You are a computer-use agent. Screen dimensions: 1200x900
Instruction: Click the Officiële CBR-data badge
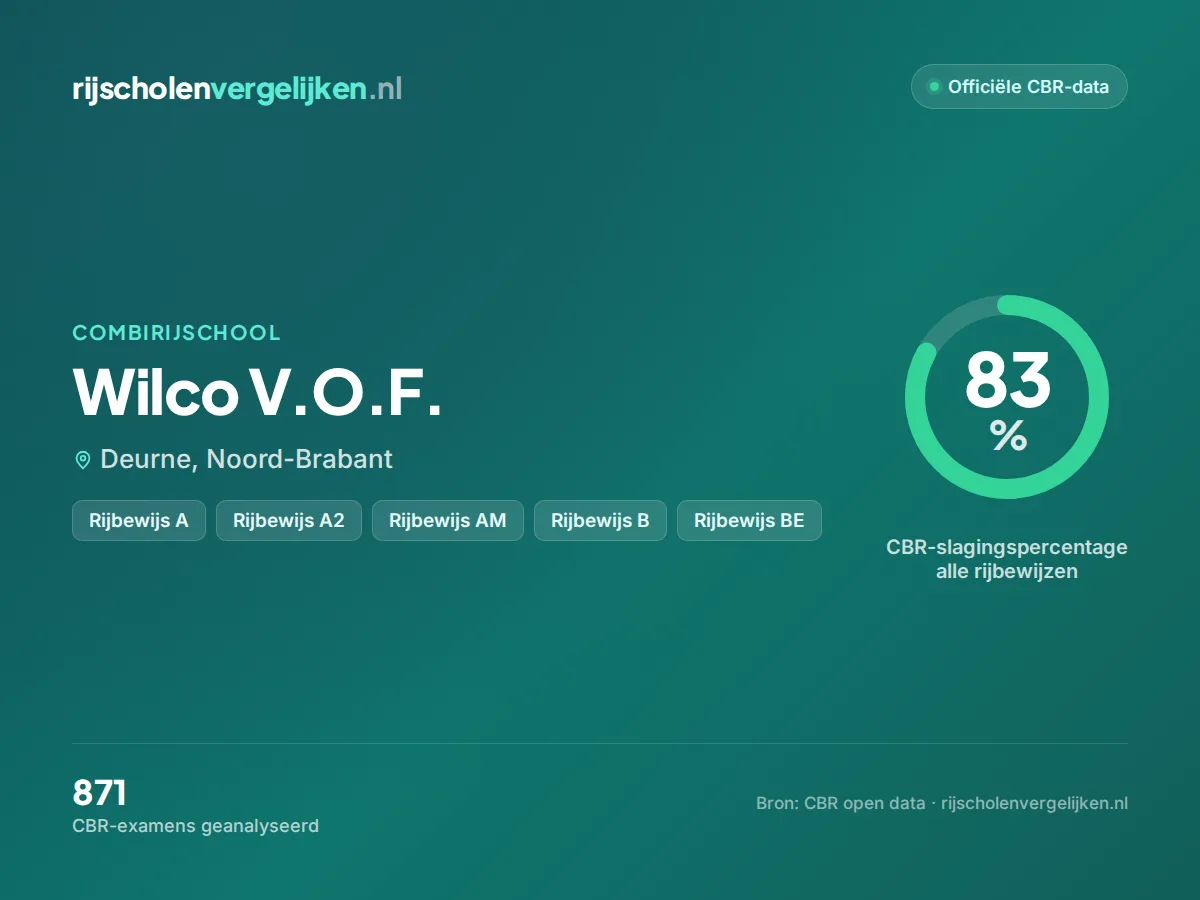1019,87
